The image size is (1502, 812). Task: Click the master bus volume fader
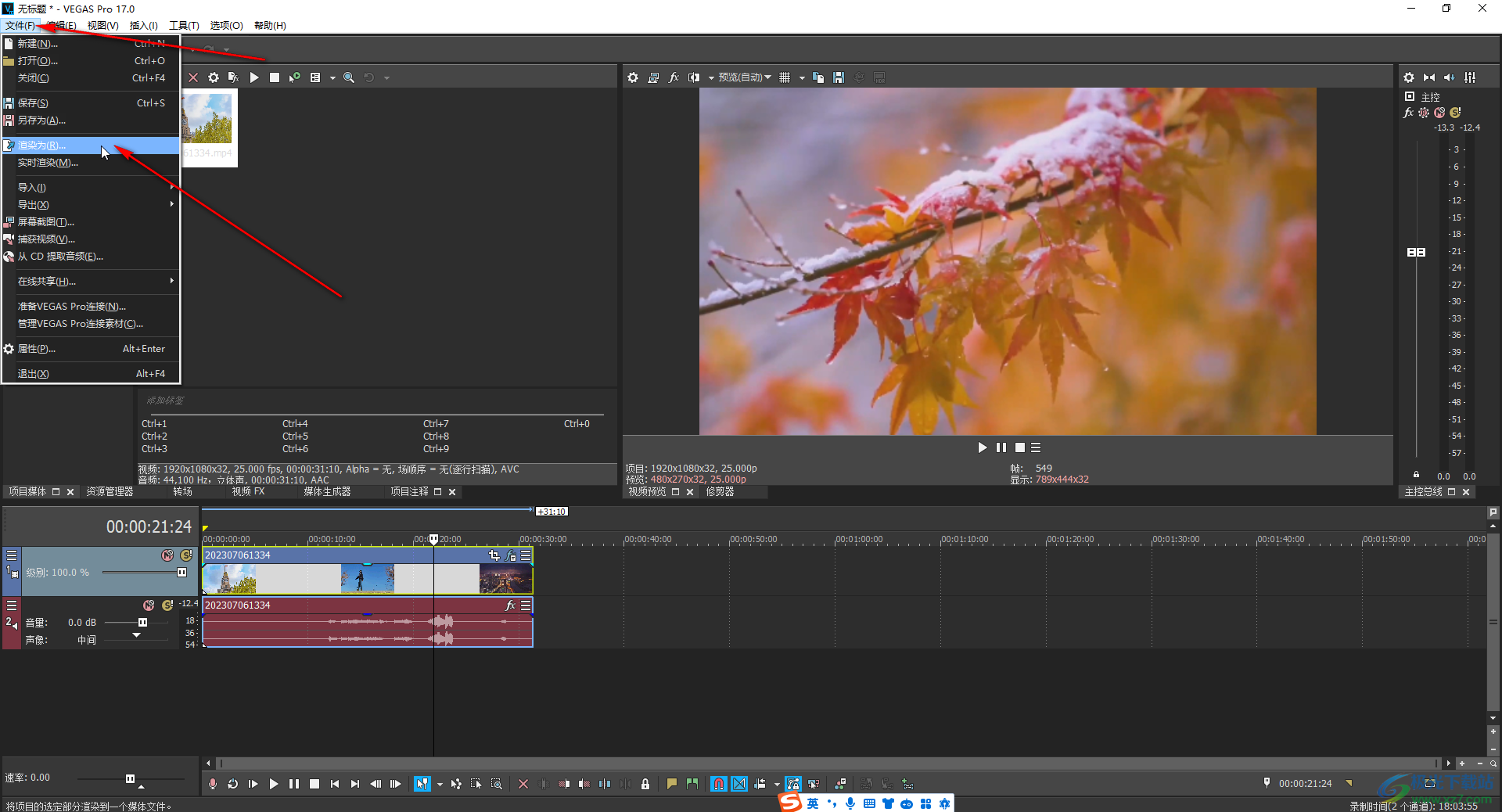[x=1416, y=252]
